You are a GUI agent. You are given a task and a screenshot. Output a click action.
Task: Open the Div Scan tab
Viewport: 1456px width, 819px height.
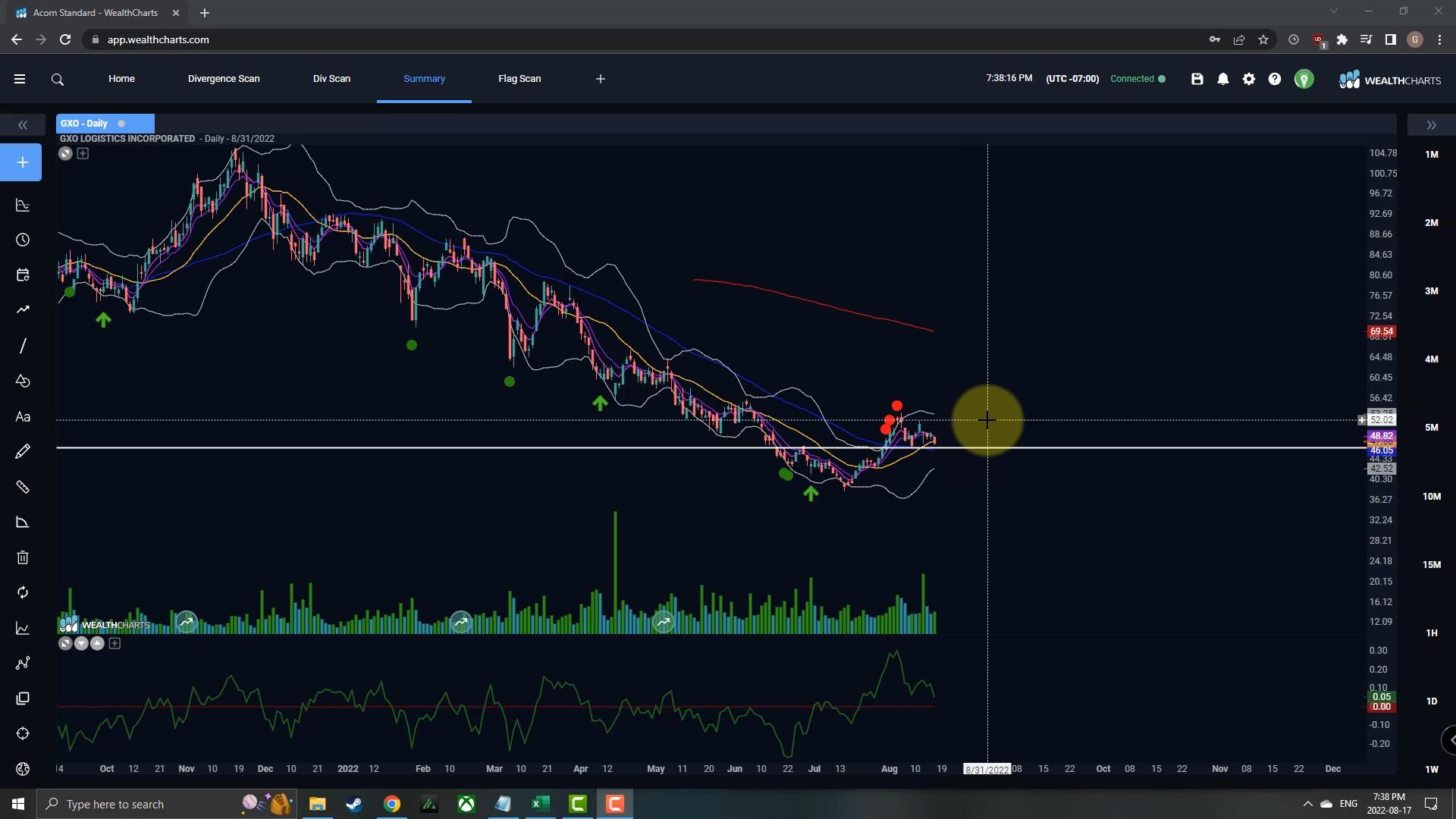point(331,79)
